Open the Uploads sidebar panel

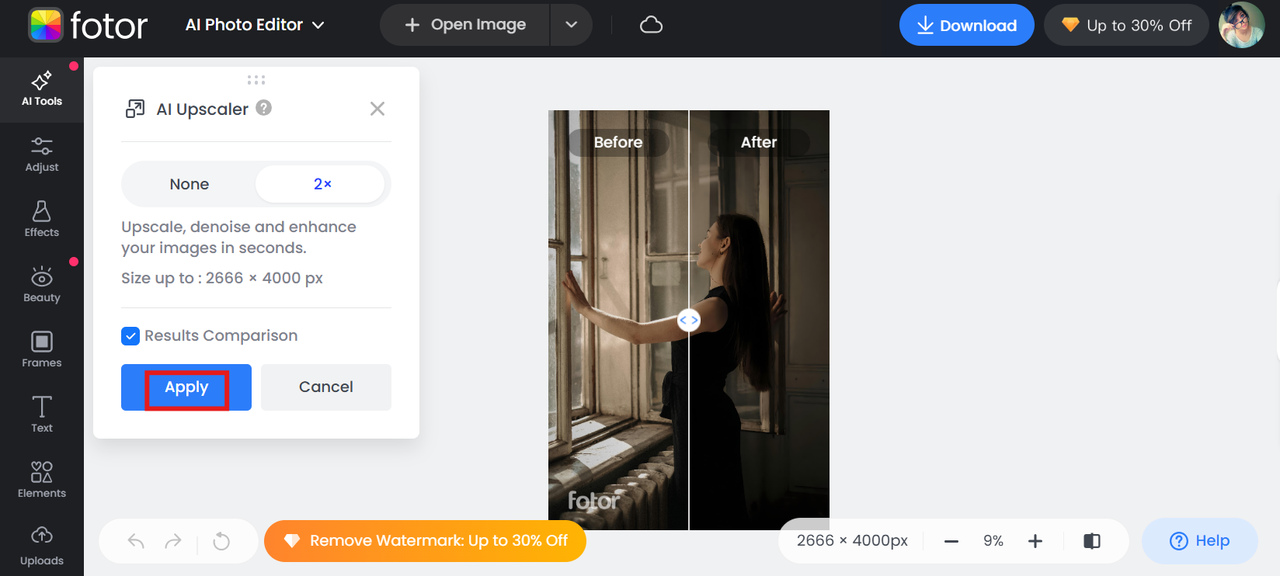tap(42, 546)
